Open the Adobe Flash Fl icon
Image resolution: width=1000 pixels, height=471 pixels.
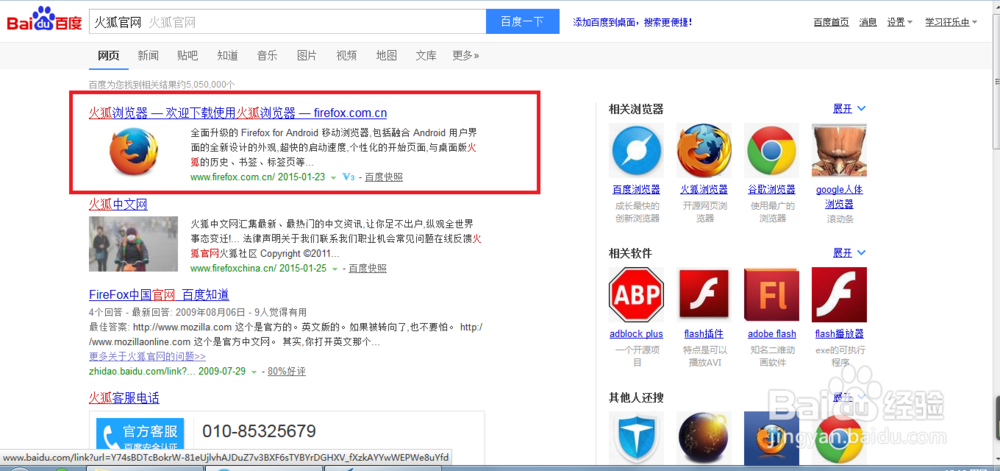(771, 294)
